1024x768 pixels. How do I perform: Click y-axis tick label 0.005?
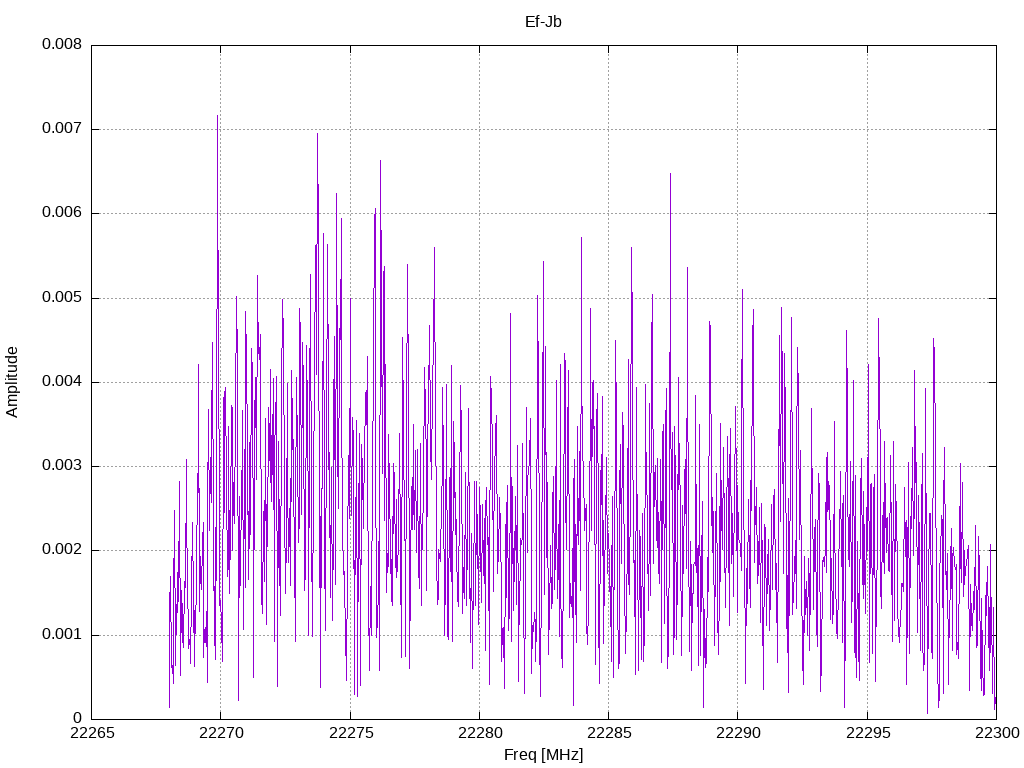point(62,298)
